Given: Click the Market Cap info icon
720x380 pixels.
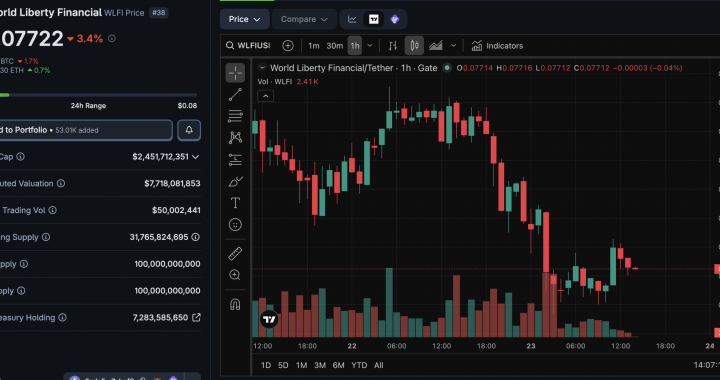Looking at the screenshot, I should pos(20,156).
